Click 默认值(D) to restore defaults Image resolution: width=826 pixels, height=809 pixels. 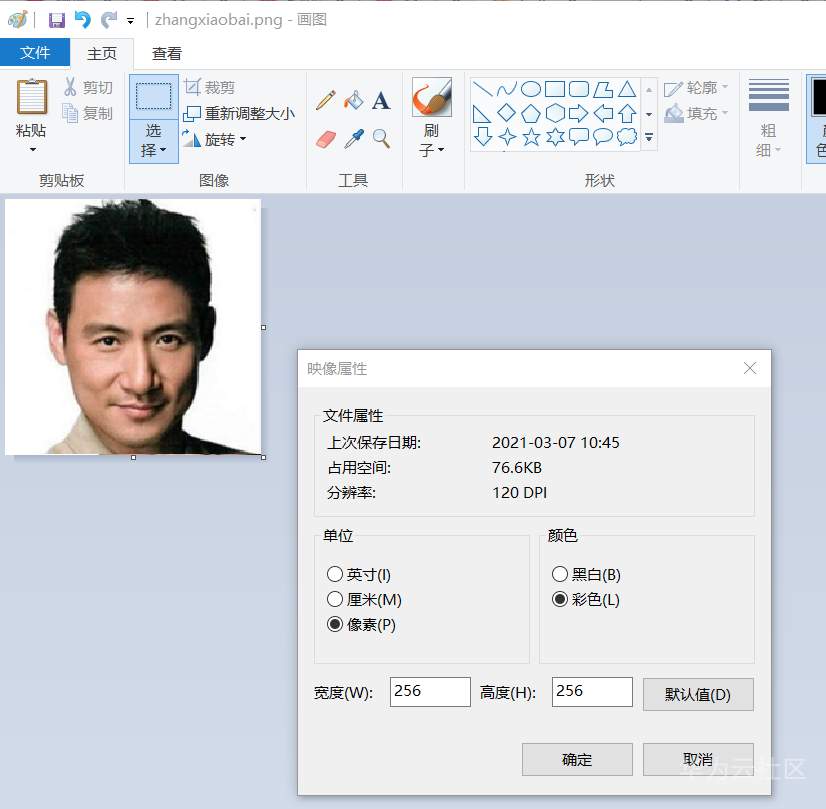[698, 694]
